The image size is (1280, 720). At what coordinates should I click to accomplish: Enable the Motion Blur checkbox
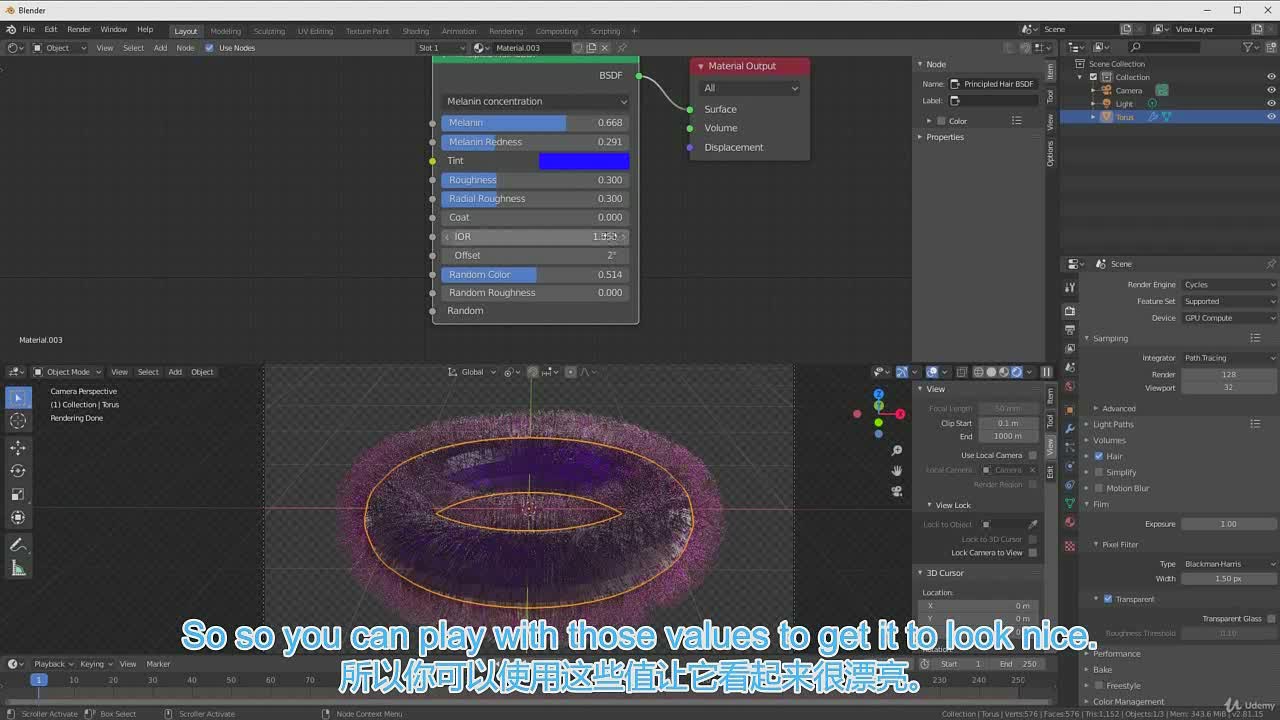[1099, 488]
